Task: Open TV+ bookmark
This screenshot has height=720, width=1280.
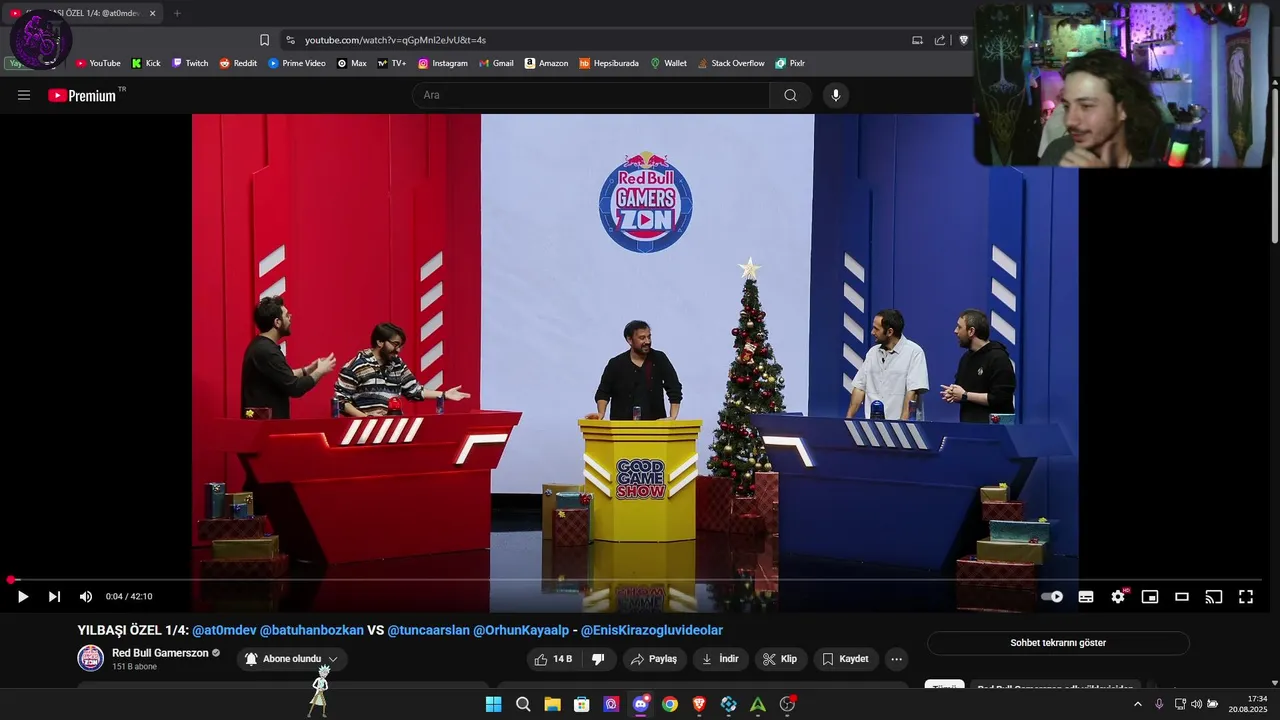Action: coord(392,63)
